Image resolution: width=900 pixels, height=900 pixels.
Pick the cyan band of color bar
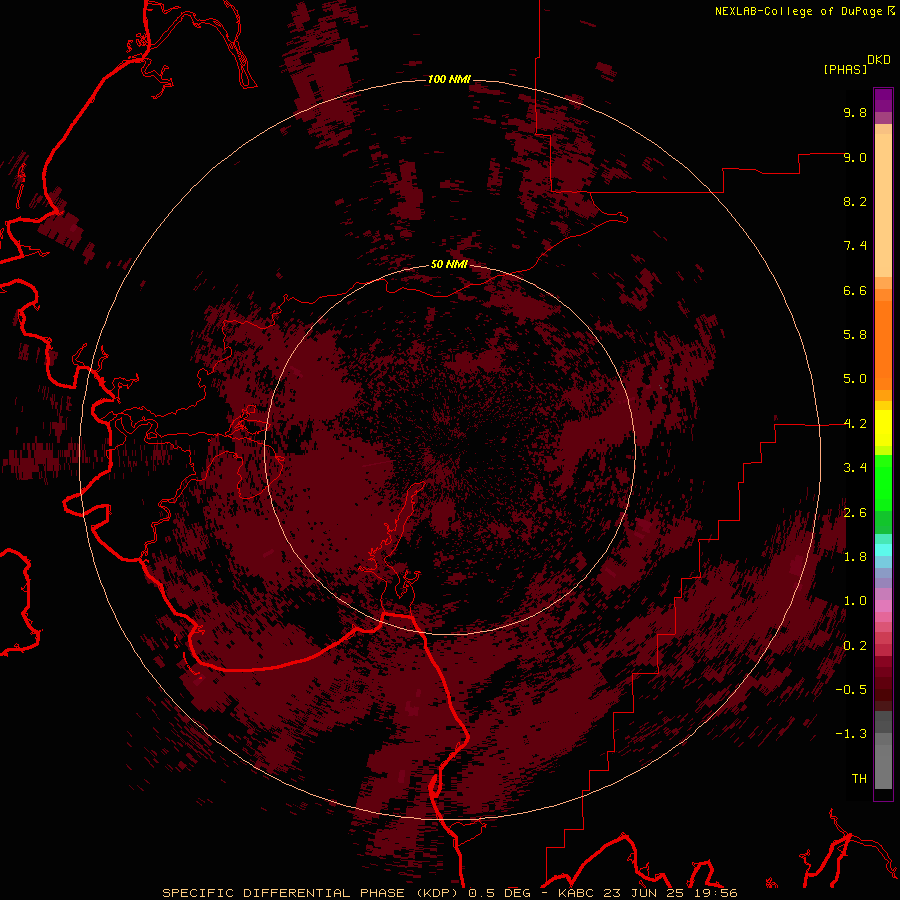[883, 549]
